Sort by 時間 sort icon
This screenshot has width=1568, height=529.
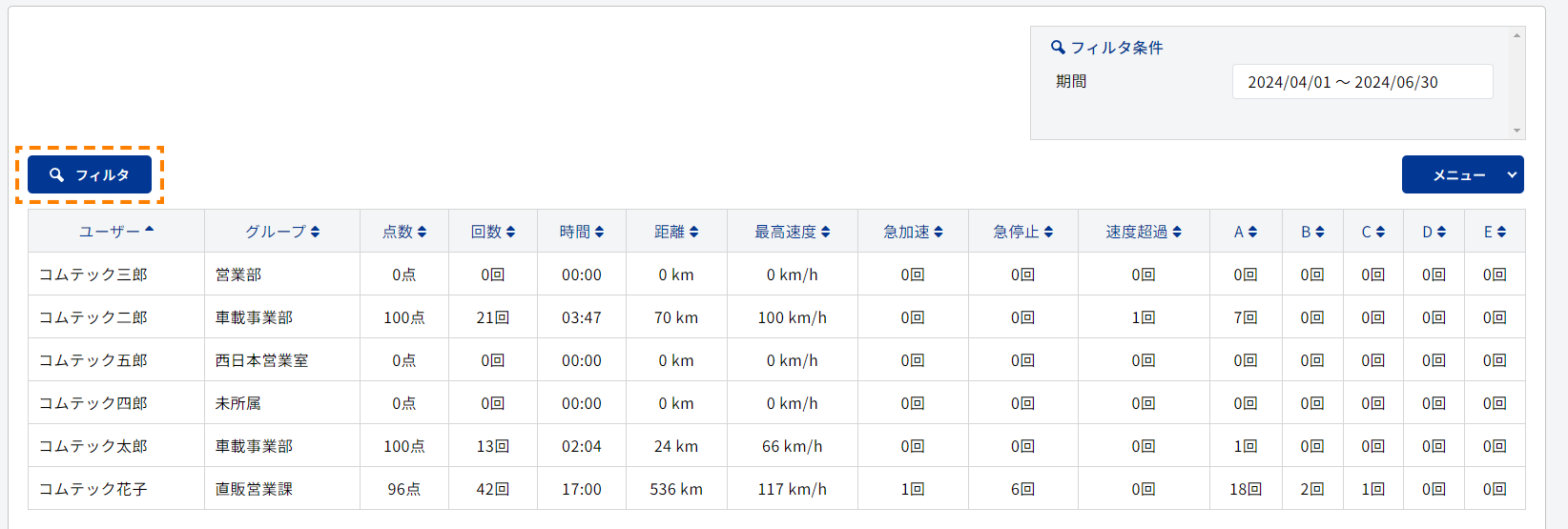tap(599, 232)
